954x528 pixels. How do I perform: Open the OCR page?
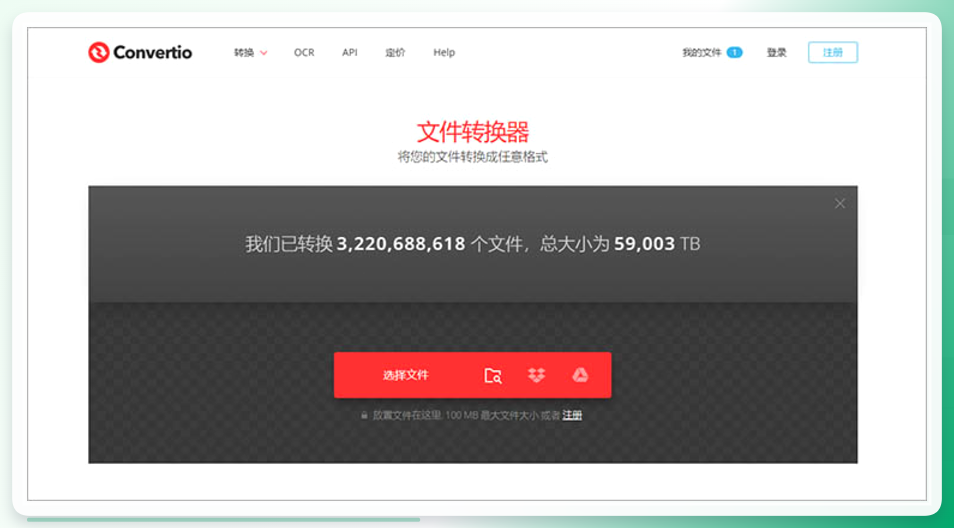pos(304,53)
